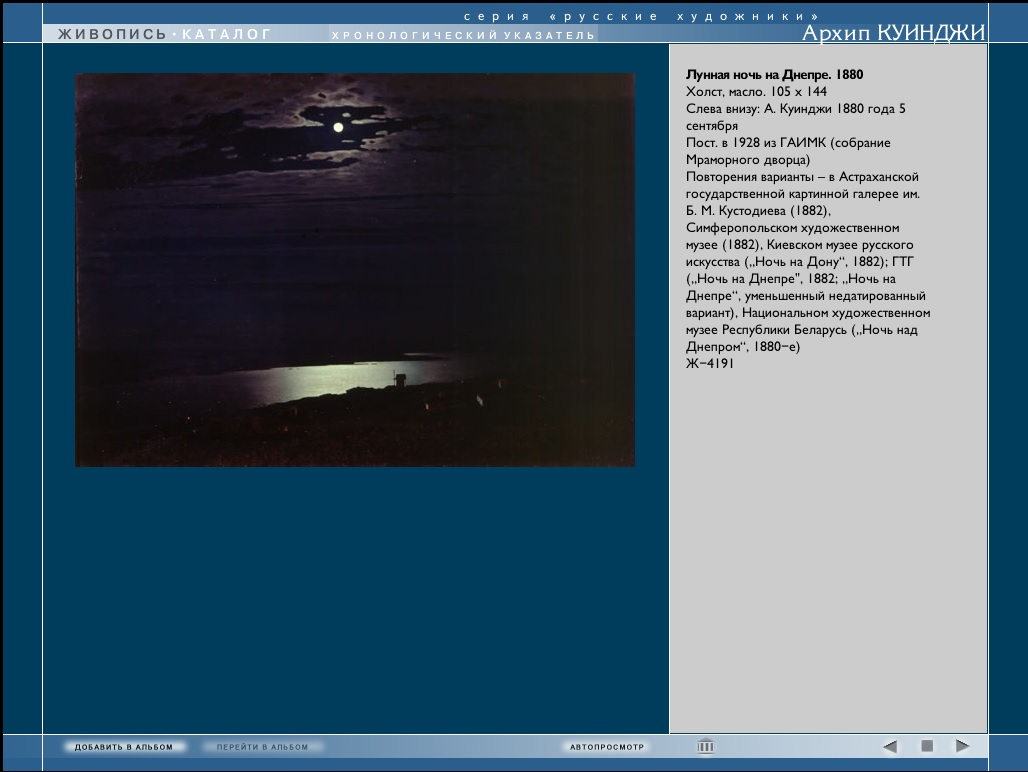Screen dimensions: 1028x772
Task: Switch to the КАТАЛОГ section
Action: pos(227,34)
